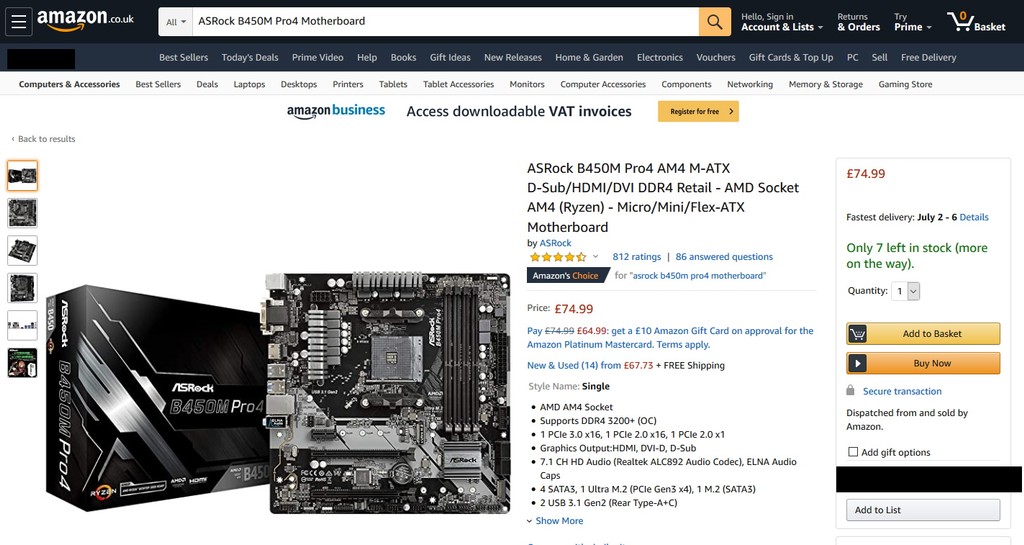This screenshot has height=545, width=1024.
Task: Open the 86 answered questions link
Action: pos(724,257)
